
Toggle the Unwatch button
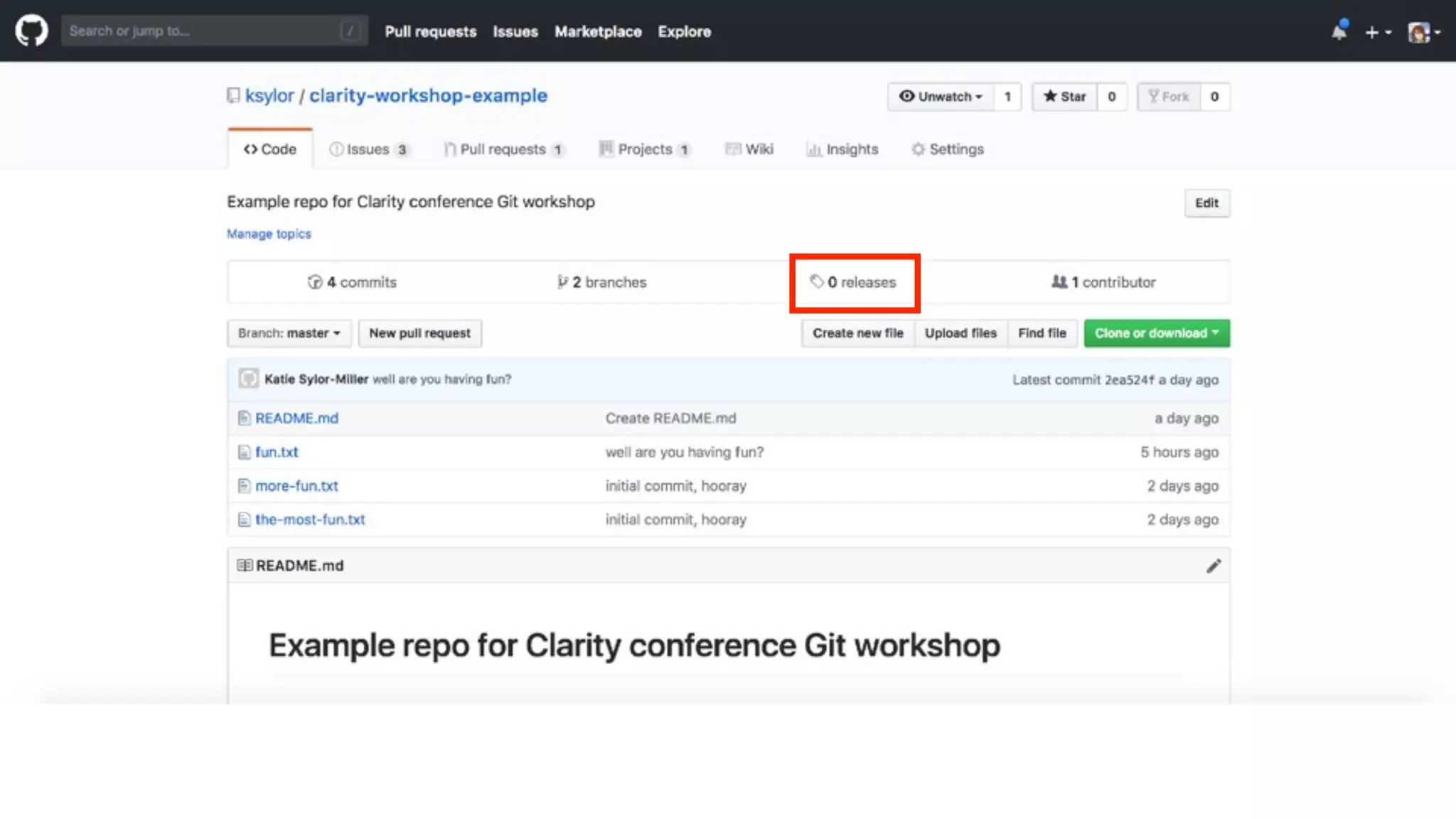pos(940,97)
